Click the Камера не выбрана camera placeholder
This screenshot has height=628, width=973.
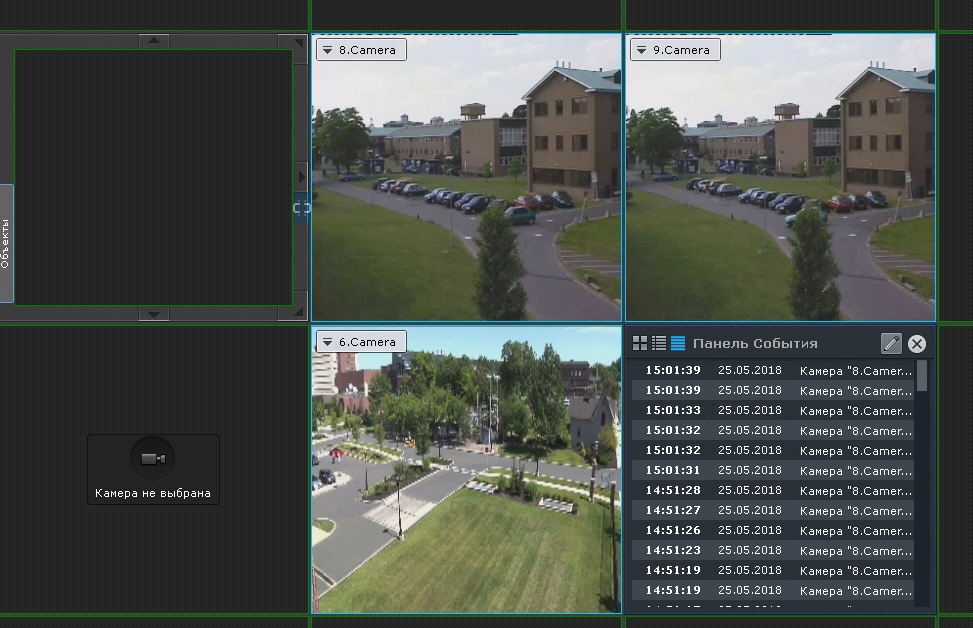(153, 468)
